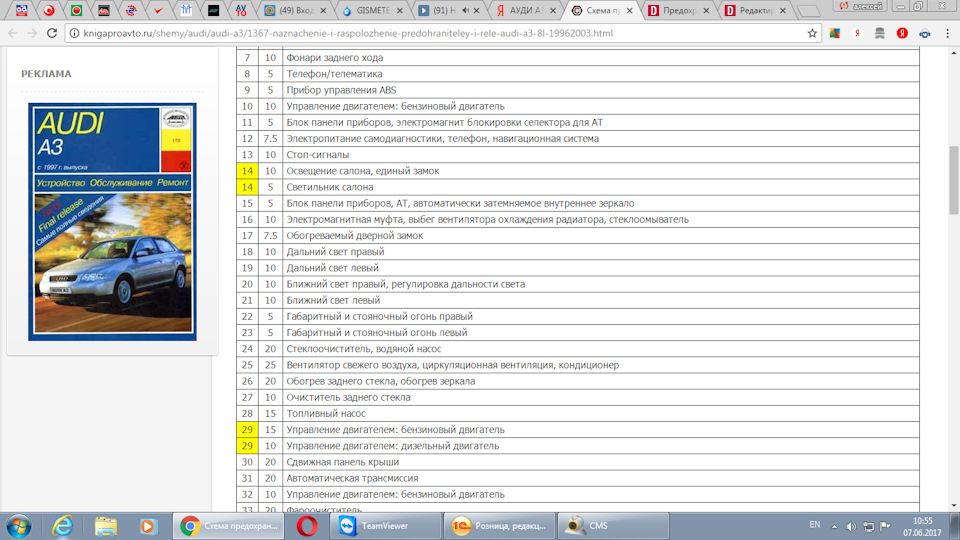Open the 1C Розница taskbar window
The image size is (960, 540).
tap(499, 526)
